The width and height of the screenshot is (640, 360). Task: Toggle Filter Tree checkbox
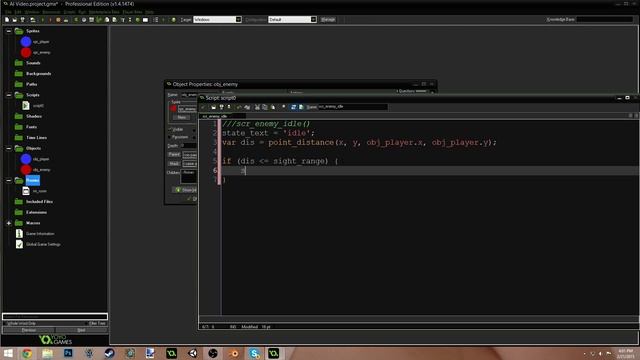pos(87,323)
